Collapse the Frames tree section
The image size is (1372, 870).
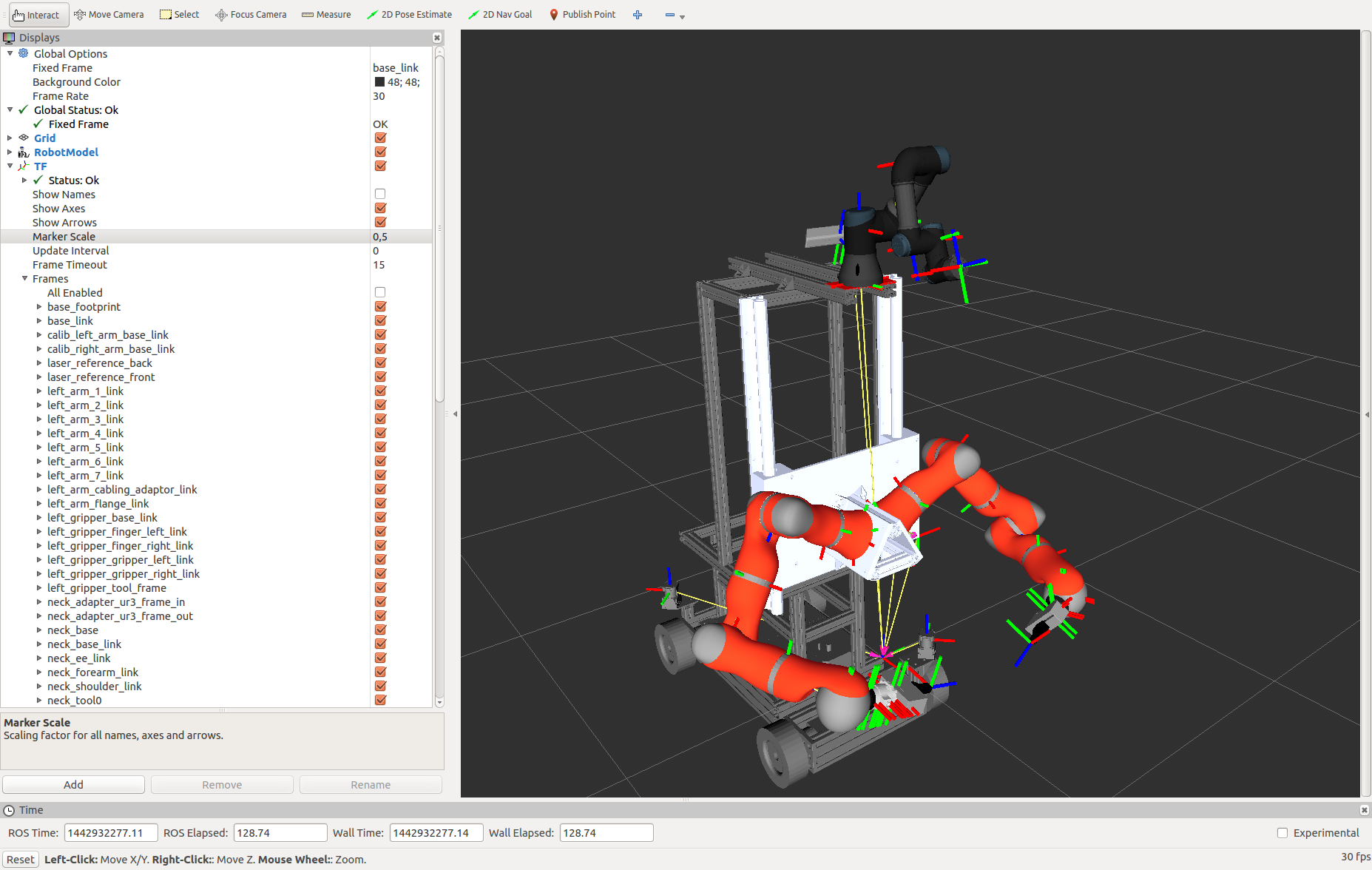[24, 279]
